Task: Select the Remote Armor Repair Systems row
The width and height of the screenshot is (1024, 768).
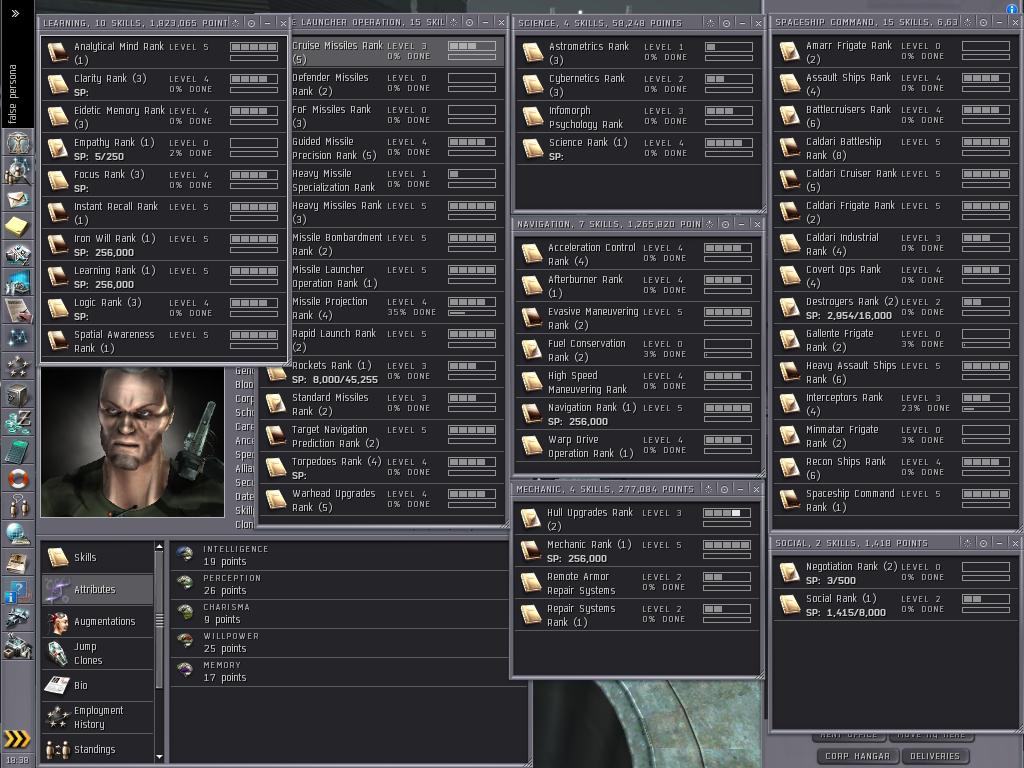Action: (636, 583)
